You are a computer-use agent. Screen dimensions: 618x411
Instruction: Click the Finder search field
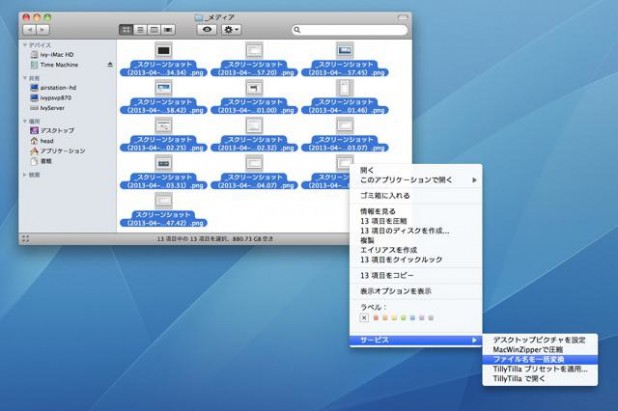350,30
